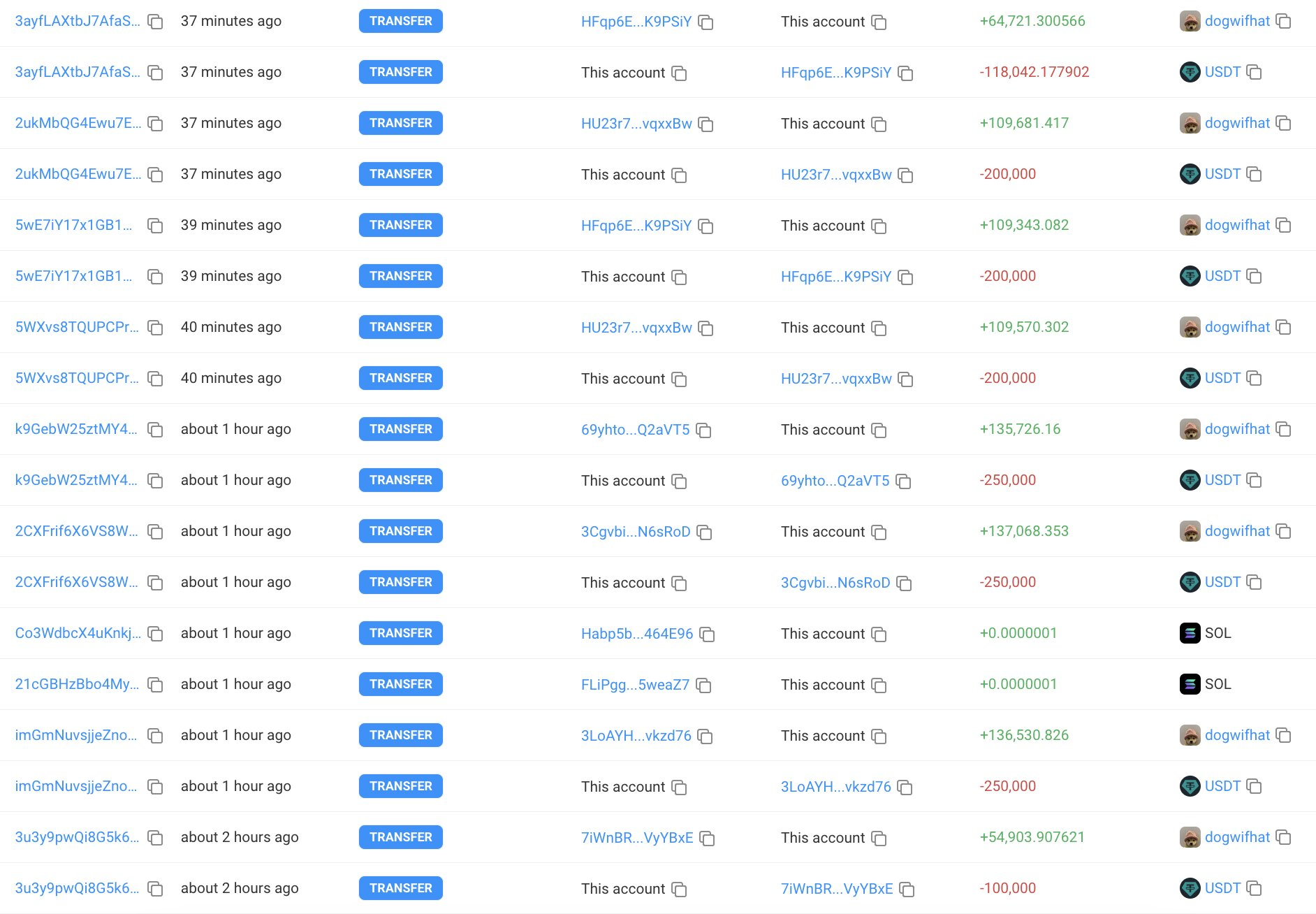Copy 'This account' recipient in +64,721.300566 row

point(879,22)
